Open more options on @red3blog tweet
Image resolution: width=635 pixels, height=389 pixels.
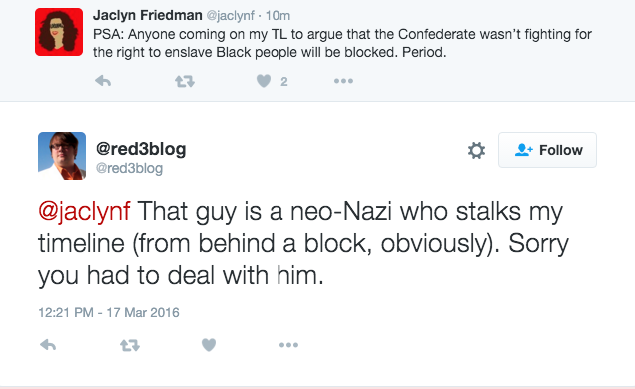coord(288,345)
